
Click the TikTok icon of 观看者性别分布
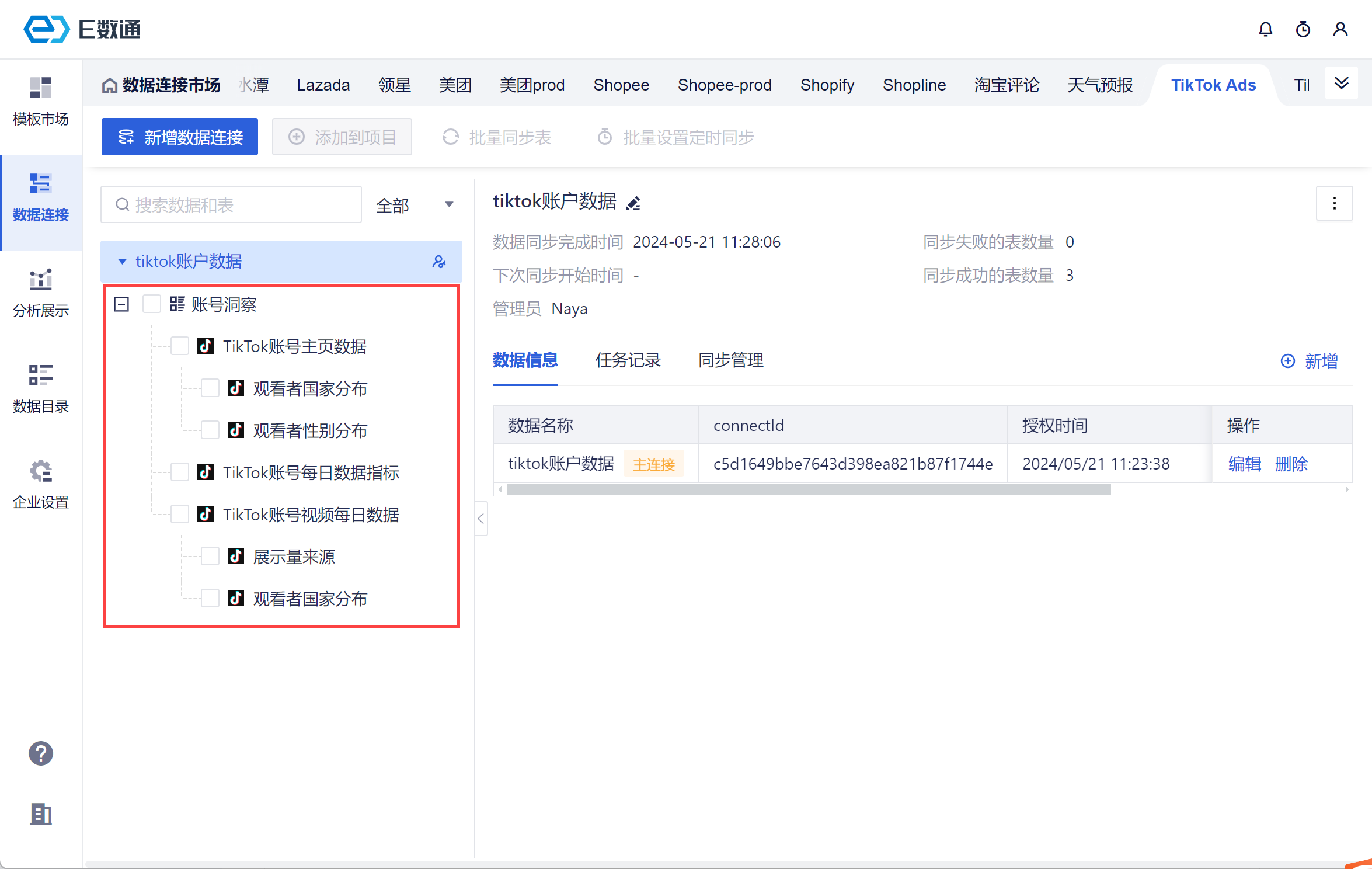pos(236,430)
